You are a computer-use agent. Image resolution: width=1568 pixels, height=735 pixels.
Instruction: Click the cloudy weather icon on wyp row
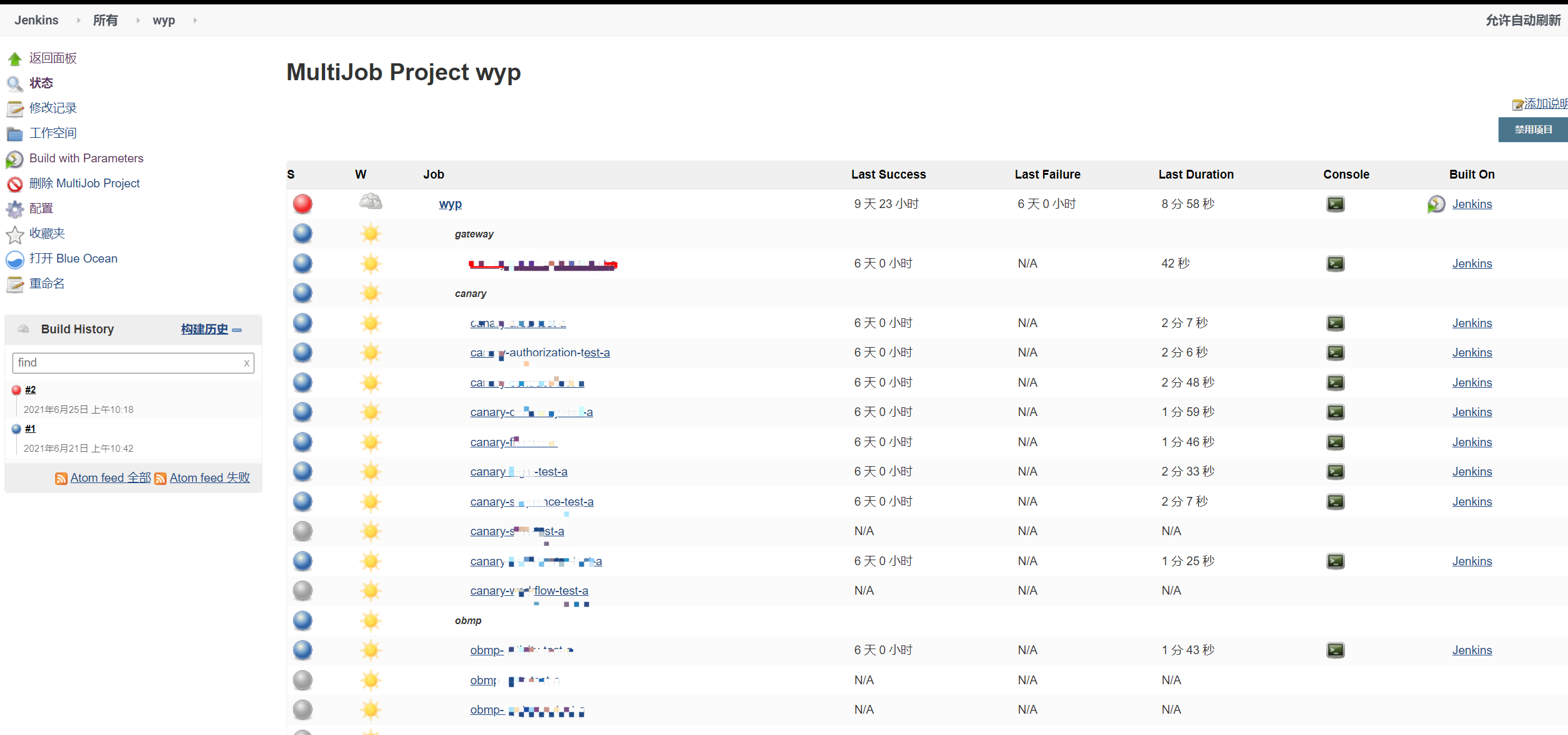pos(370,201)
